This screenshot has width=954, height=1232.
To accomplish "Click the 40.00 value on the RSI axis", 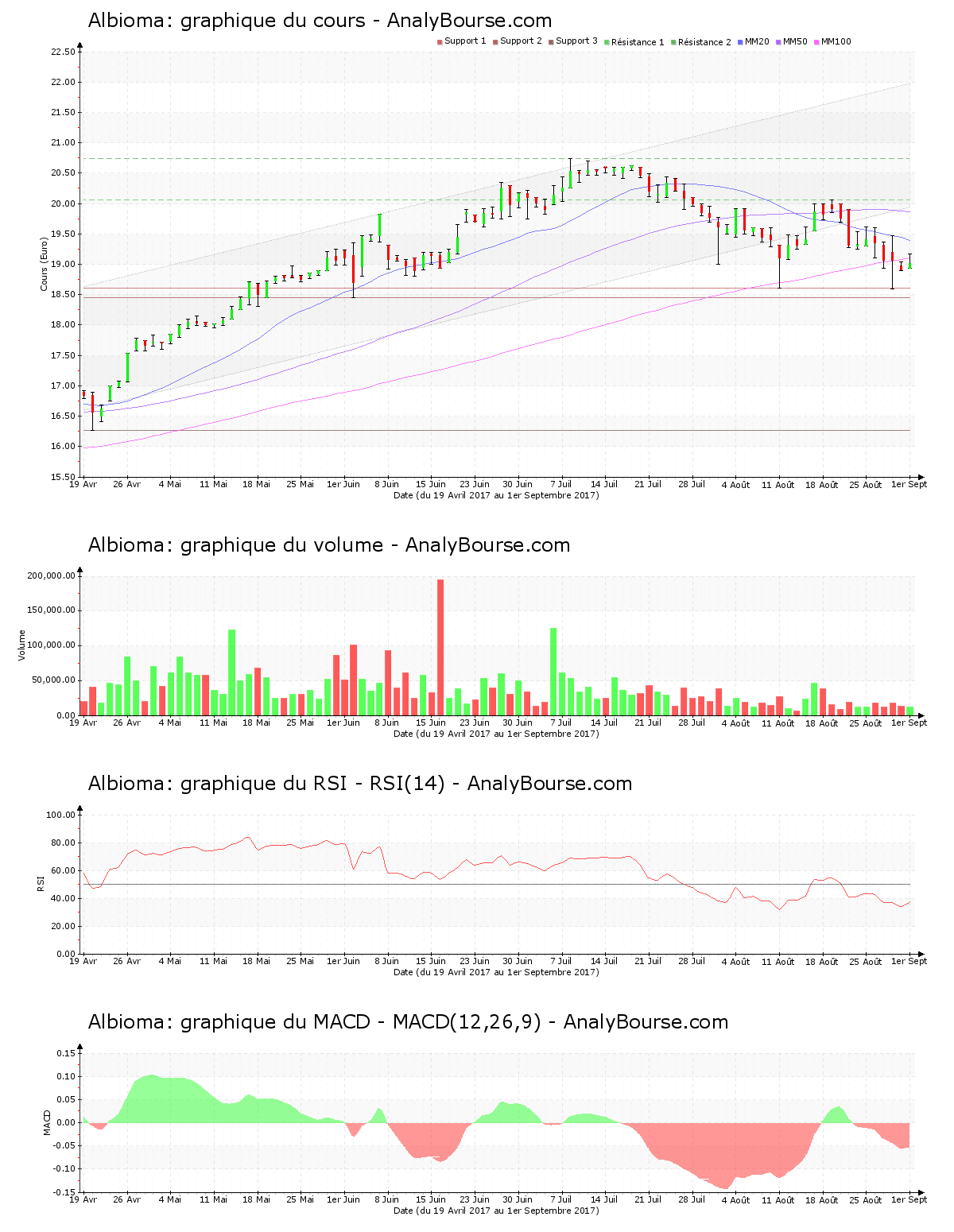I will click(63, 899).
